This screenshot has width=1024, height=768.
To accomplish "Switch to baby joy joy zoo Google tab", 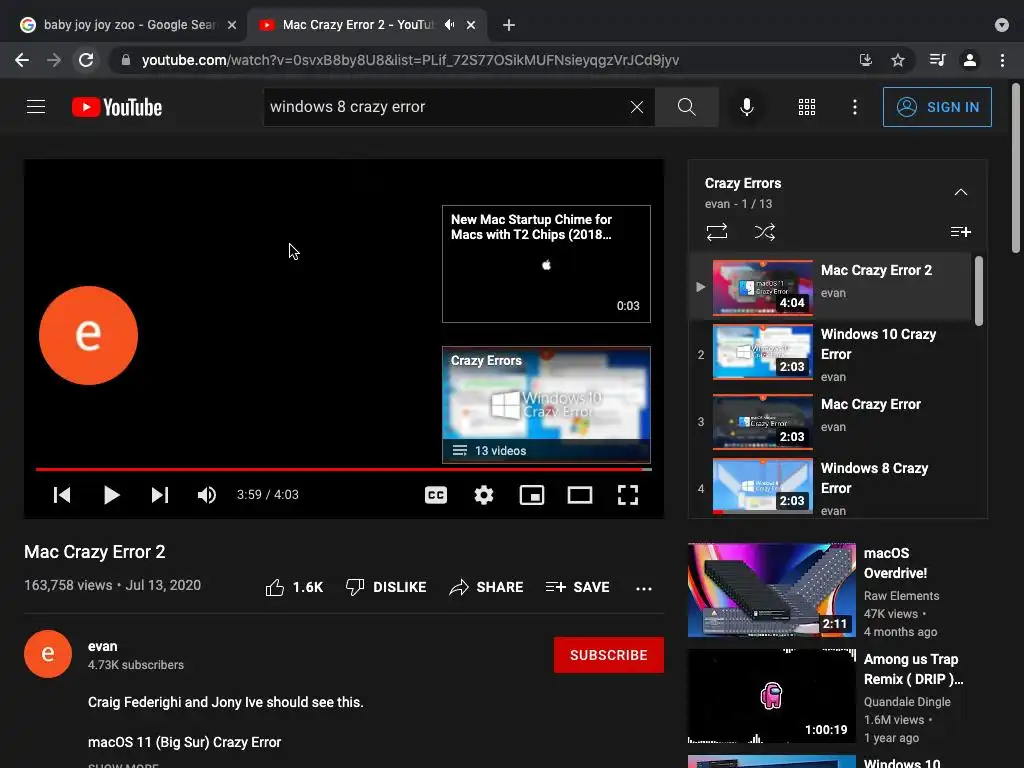I will pos(129,25).
